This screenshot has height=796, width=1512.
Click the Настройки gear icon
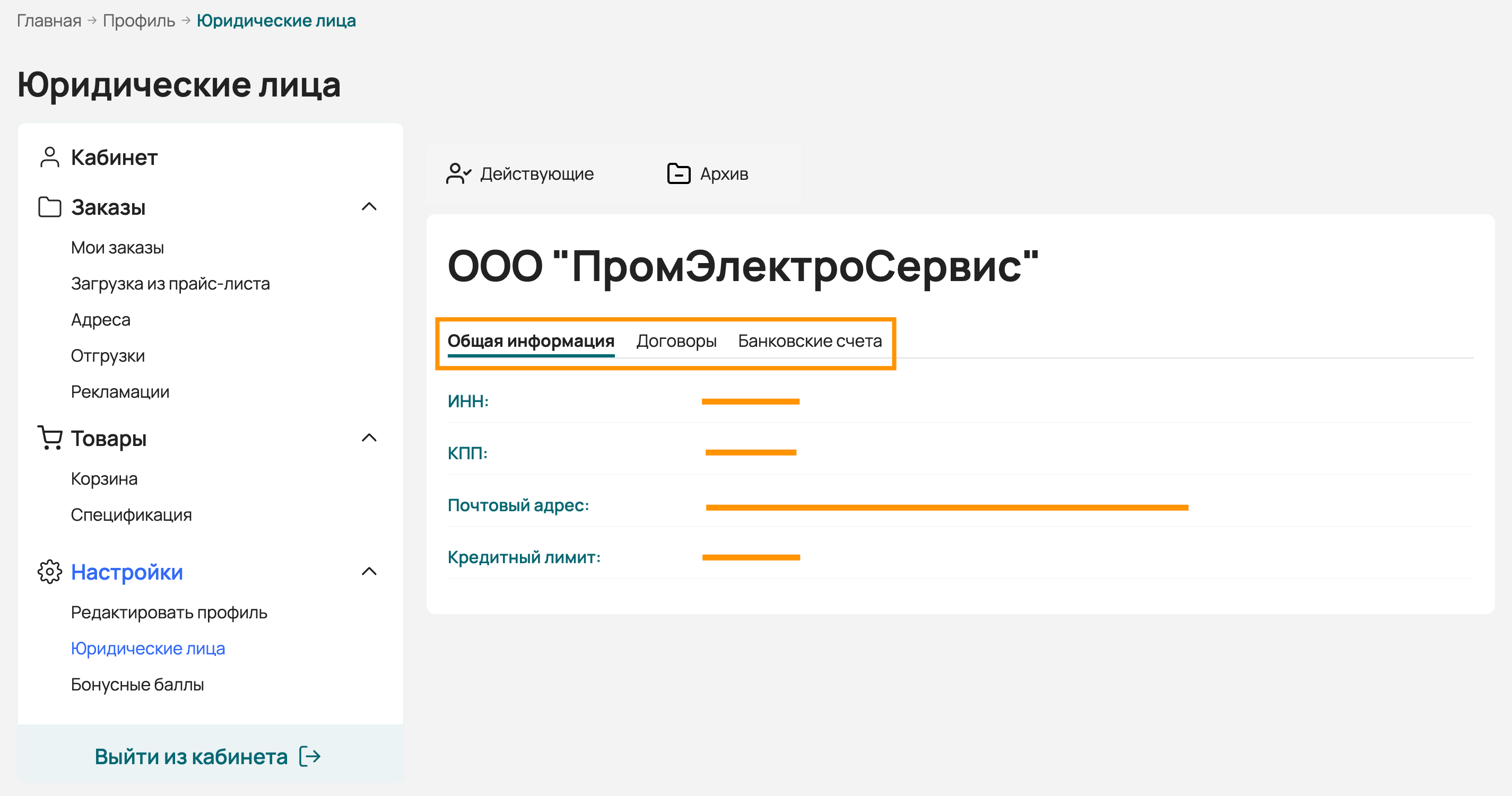click(x=50, y=572)
